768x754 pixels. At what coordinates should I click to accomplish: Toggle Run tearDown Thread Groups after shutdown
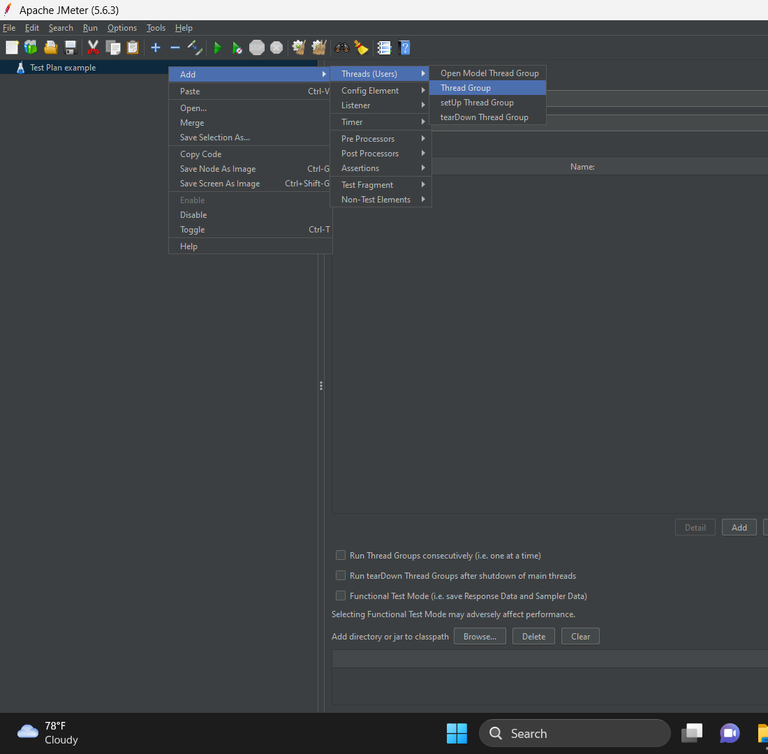tap(340, 575)
